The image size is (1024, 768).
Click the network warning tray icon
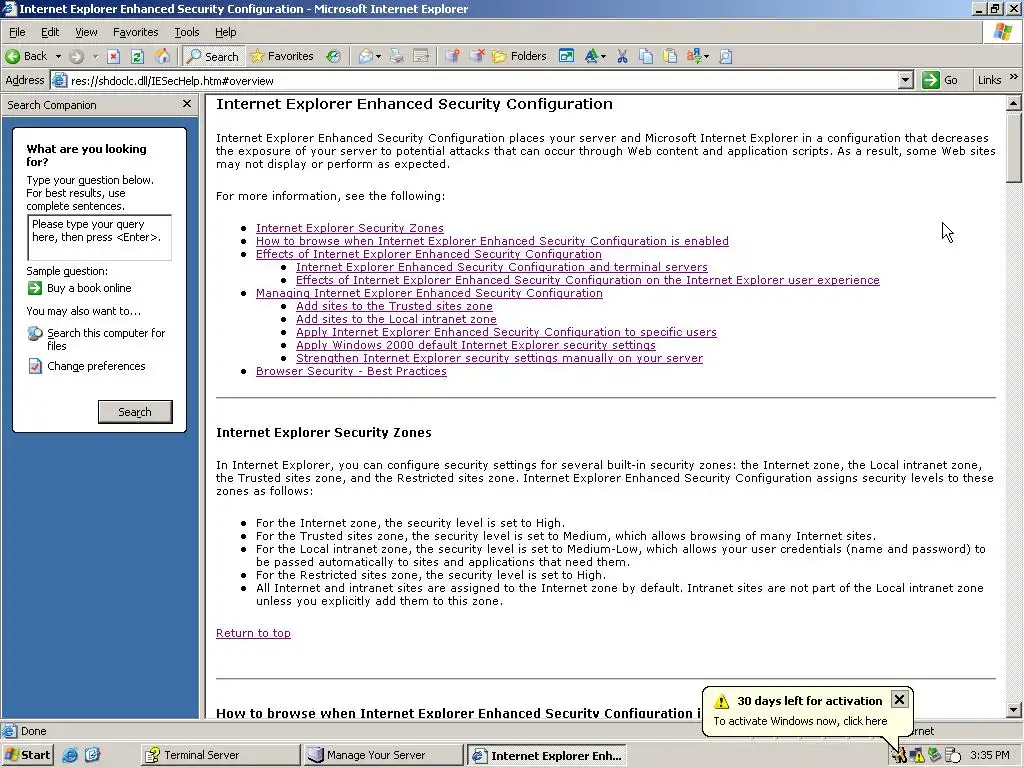coord(918,756)
